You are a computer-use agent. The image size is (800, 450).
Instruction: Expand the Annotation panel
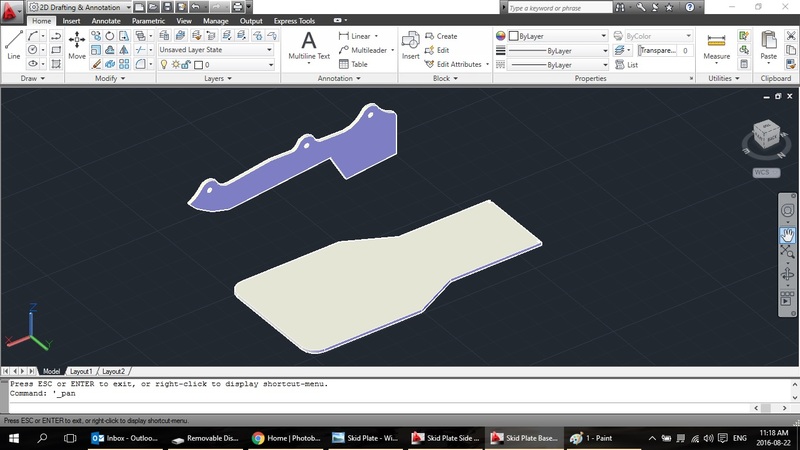pos(339,79)
